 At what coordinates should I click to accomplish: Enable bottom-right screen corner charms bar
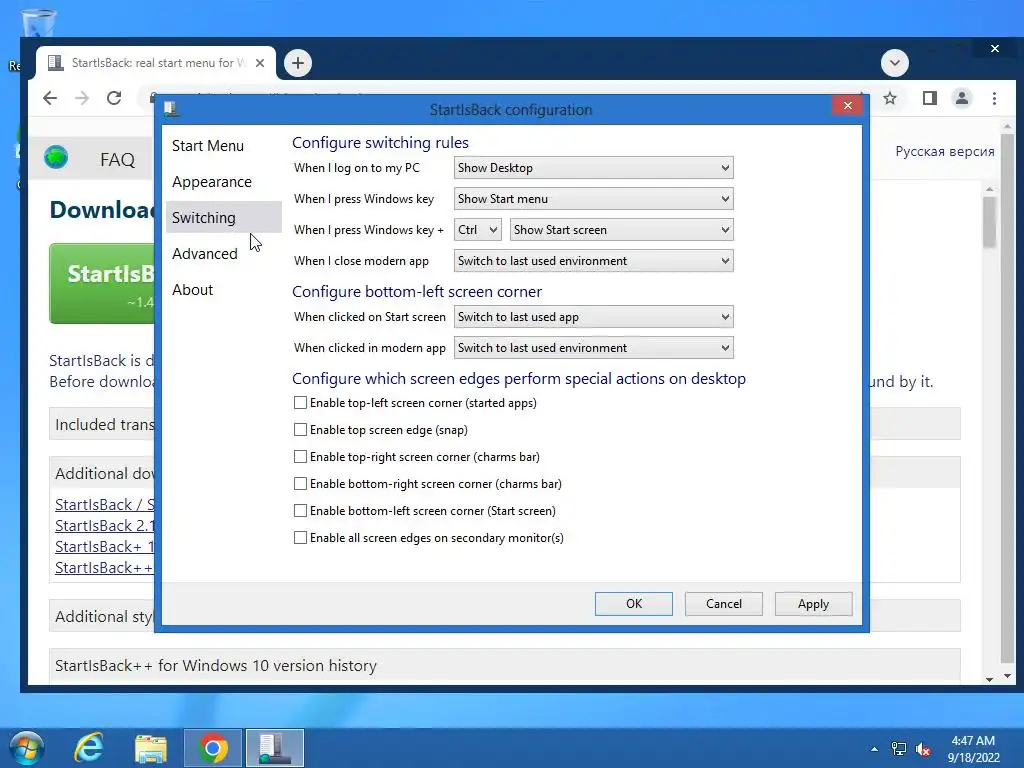[x=300, y=484]
